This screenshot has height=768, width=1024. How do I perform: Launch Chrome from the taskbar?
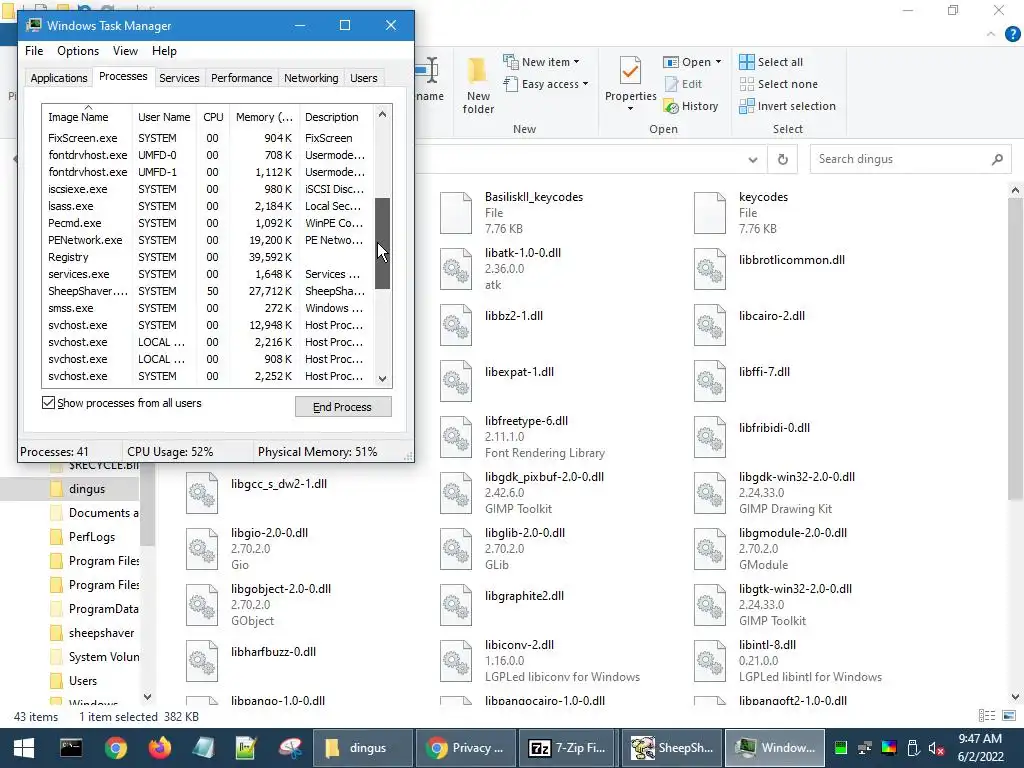[x=116, y=748]
